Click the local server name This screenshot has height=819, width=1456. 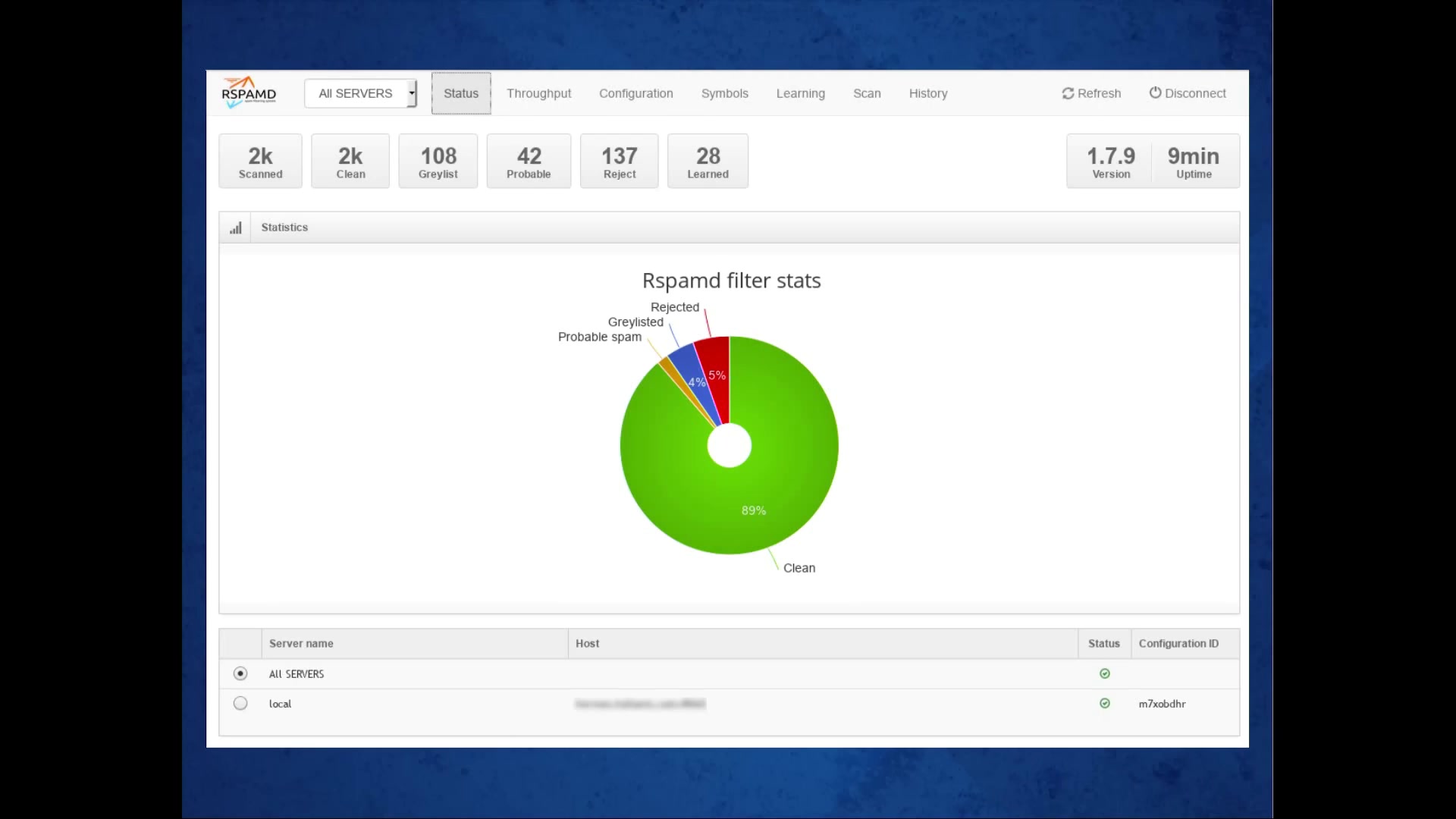[x=280, y=704]
